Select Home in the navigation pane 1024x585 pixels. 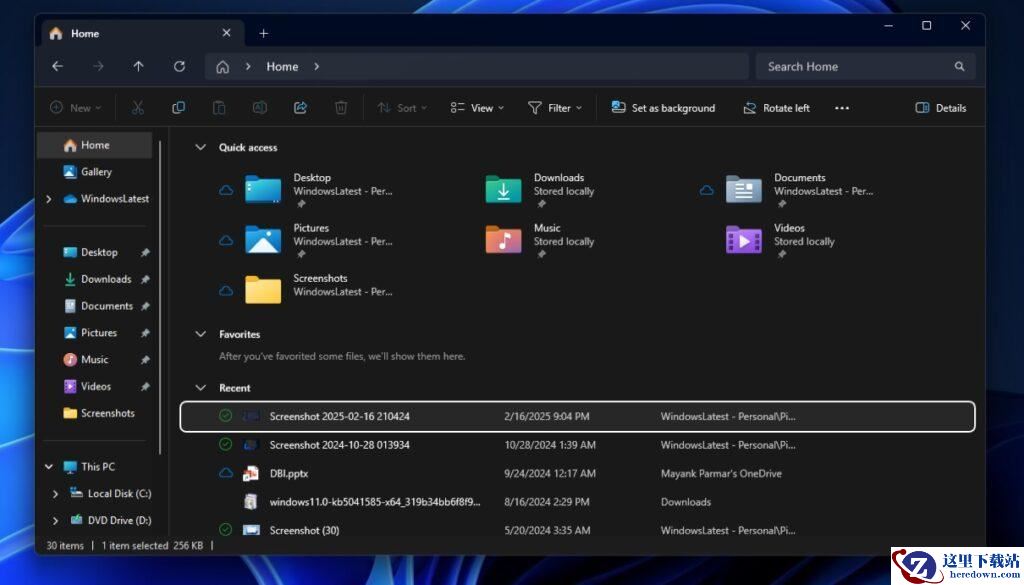(x=95, y=145)
